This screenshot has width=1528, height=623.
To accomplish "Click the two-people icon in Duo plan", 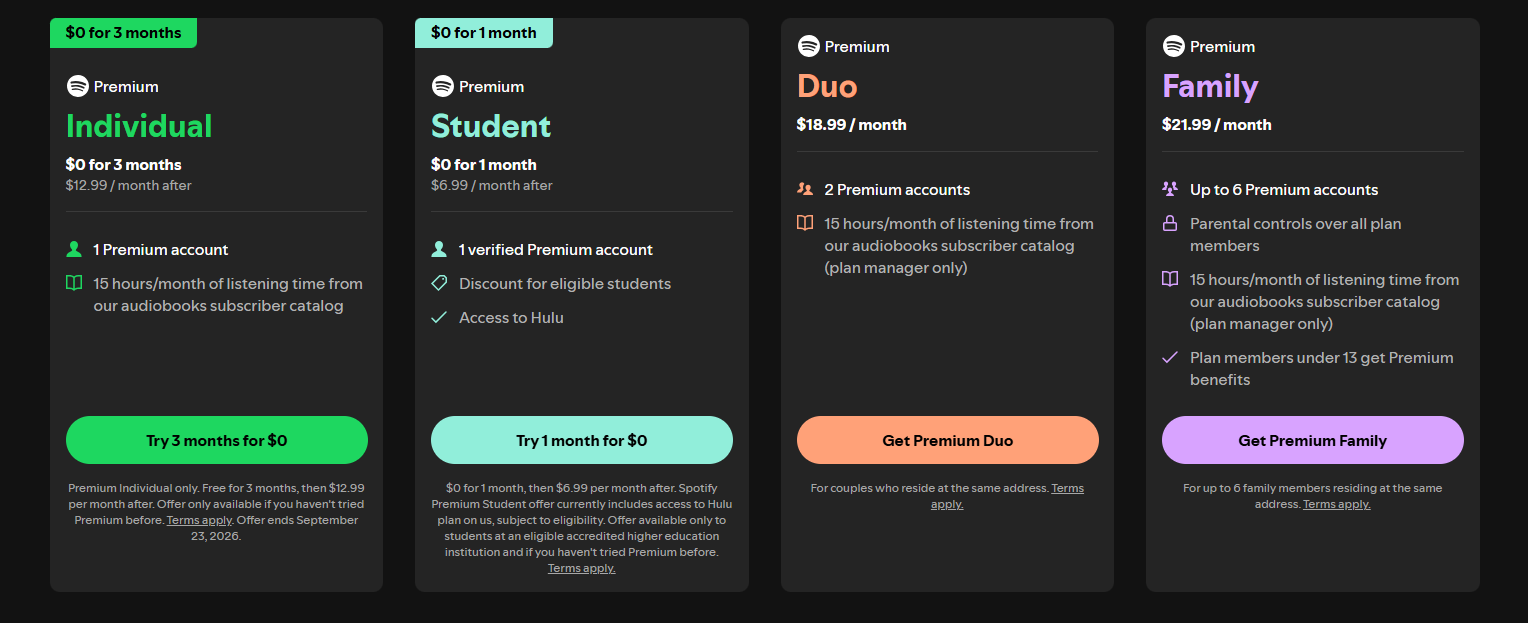I will pyautogui.click(x=805, y=189).
